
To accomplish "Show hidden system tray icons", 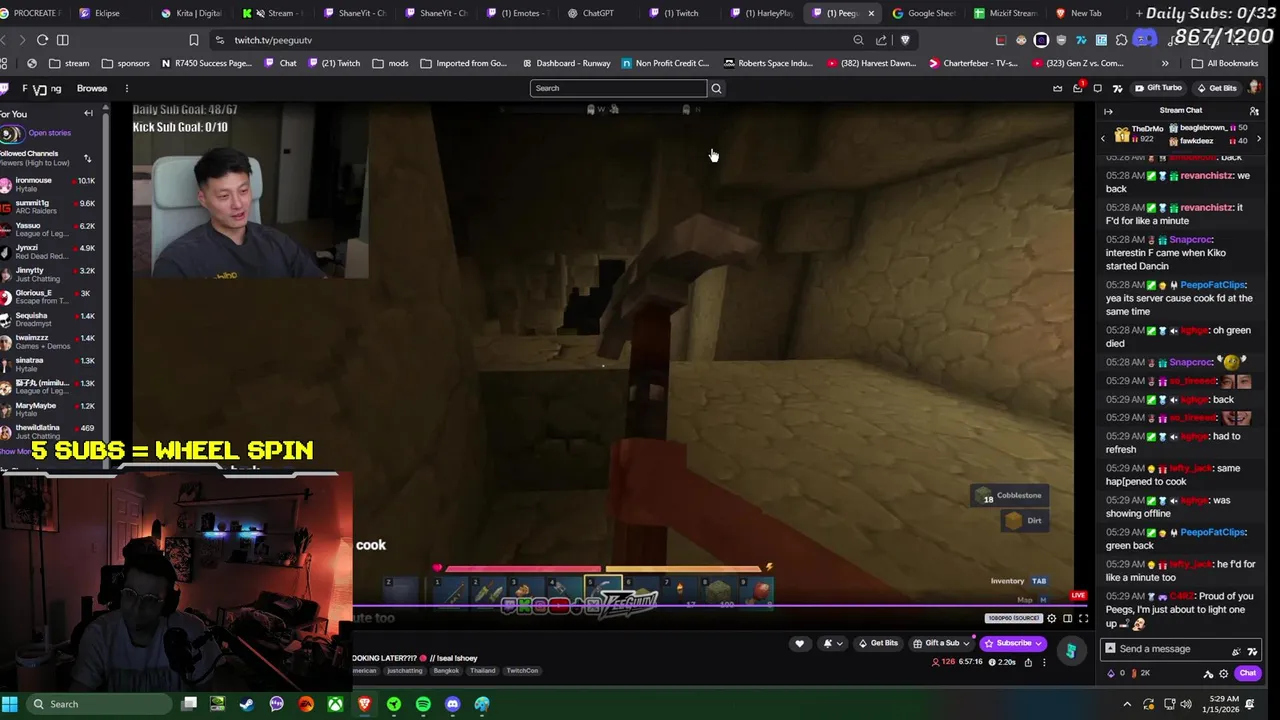I will (1127, 704).
